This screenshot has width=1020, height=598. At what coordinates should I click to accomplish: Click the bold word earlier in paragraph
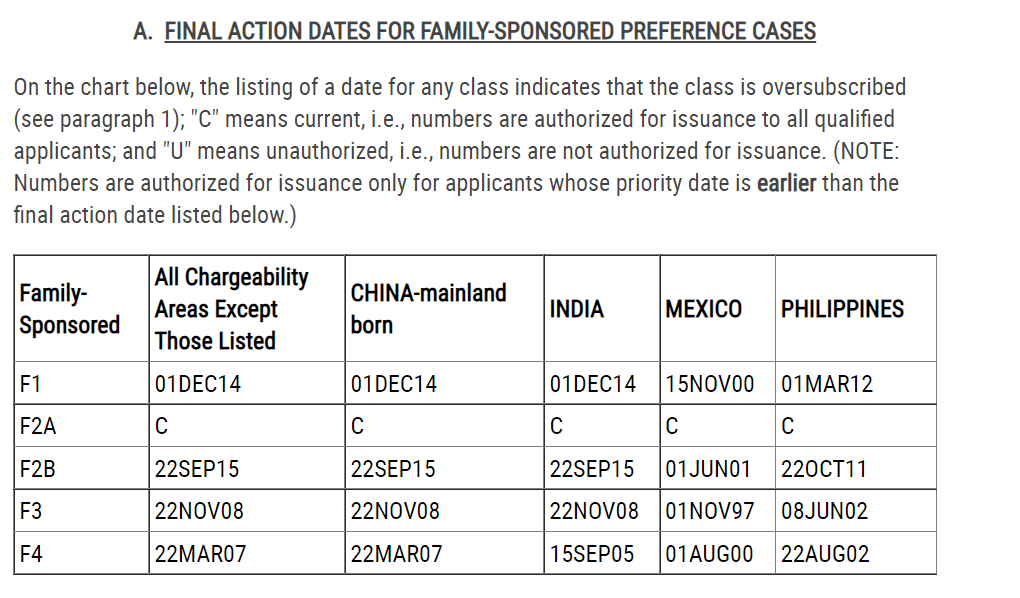[x=786, y=183]
